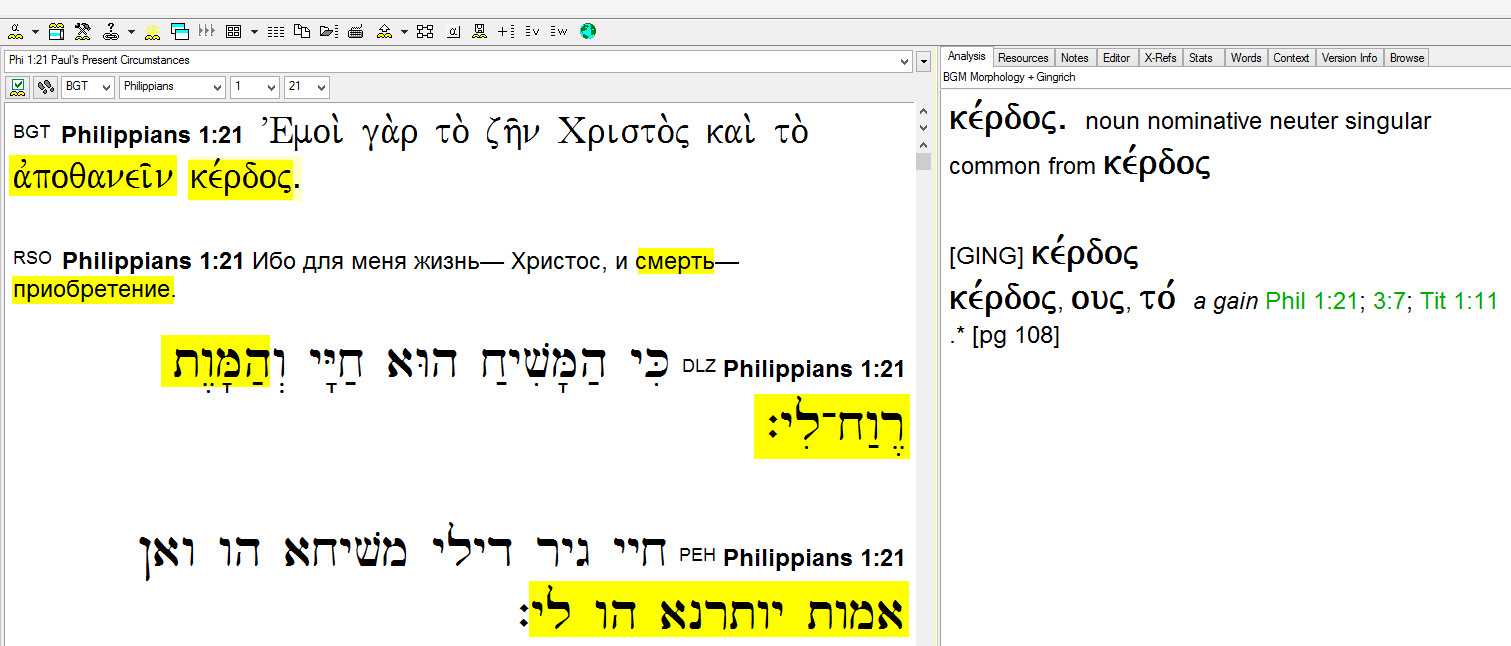Click the glowing sunburst toolbar icon
This screenshot has width=1511, height=646.
pos(152,31)
